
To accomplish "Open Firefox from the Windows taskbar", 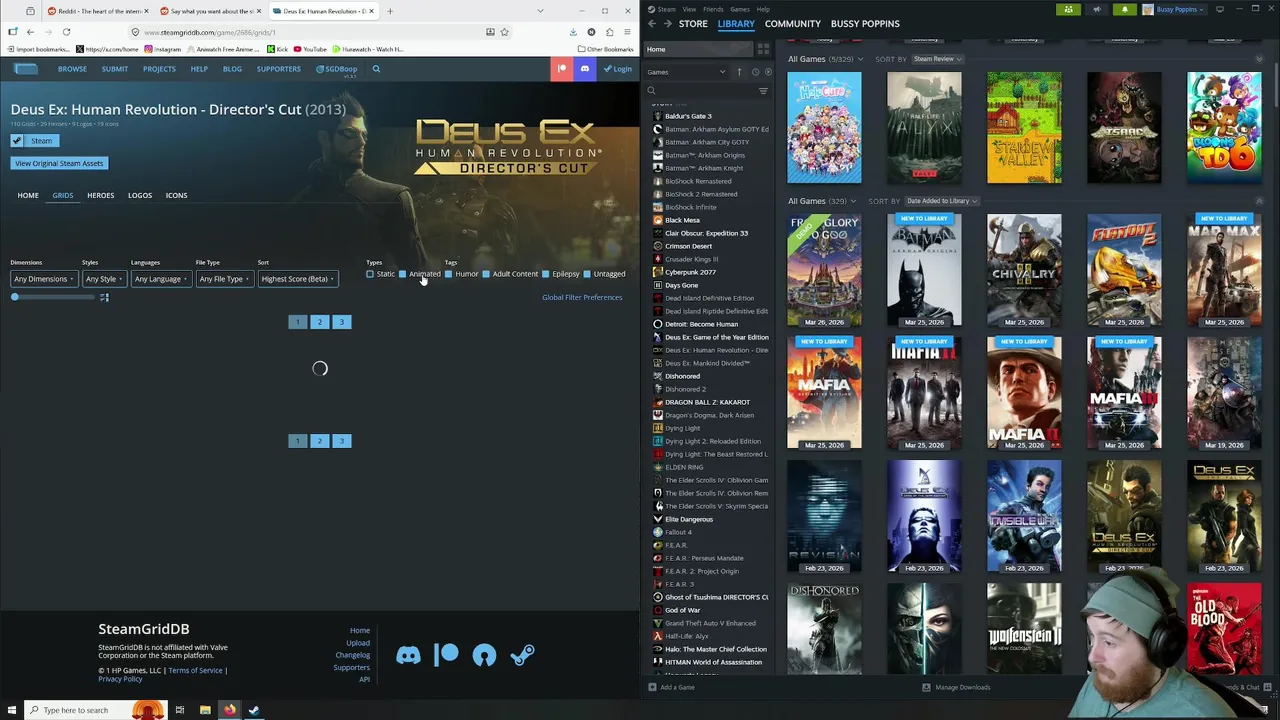I will coord(230,710).
